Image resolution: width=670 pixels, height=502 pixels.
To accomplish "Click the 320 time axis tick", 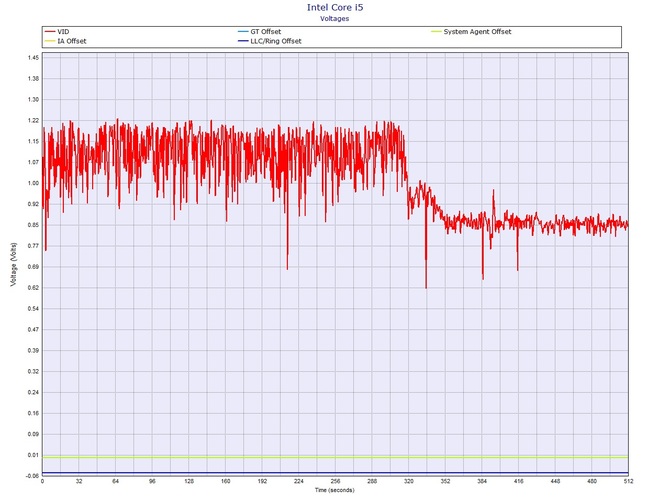I will tap(408, 481).
